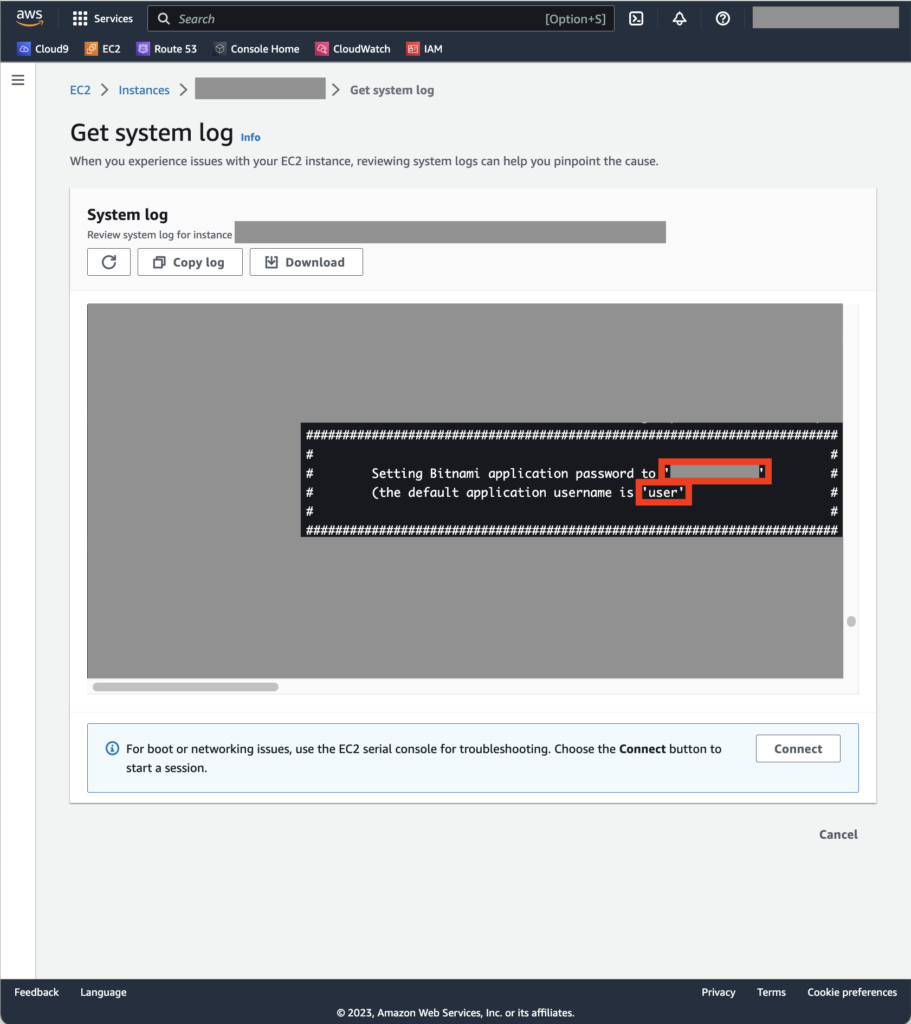Download the system log

tap(306, 262)
